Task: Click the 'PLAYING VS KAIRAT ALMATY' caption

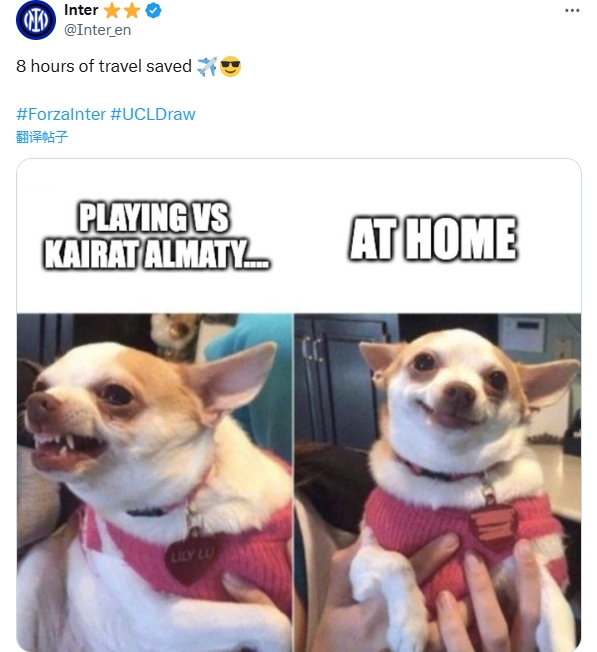Action: [x=156, y=235]
